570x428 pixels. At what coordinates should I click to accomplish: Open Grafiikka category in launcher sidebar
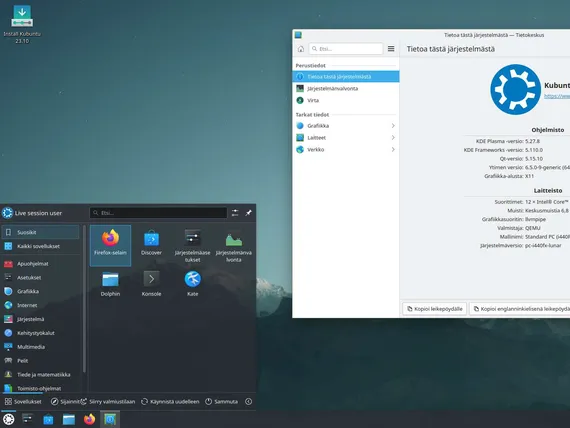(x=40, y=291)
